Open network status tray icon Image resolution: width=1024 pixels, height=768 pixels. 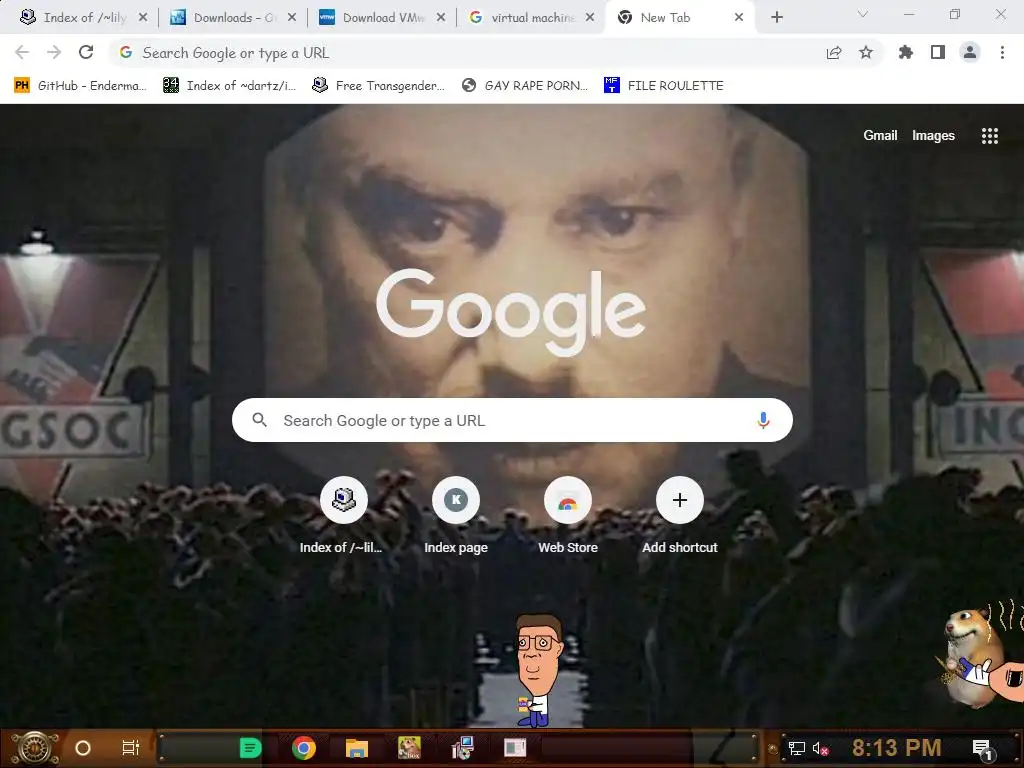796,748
